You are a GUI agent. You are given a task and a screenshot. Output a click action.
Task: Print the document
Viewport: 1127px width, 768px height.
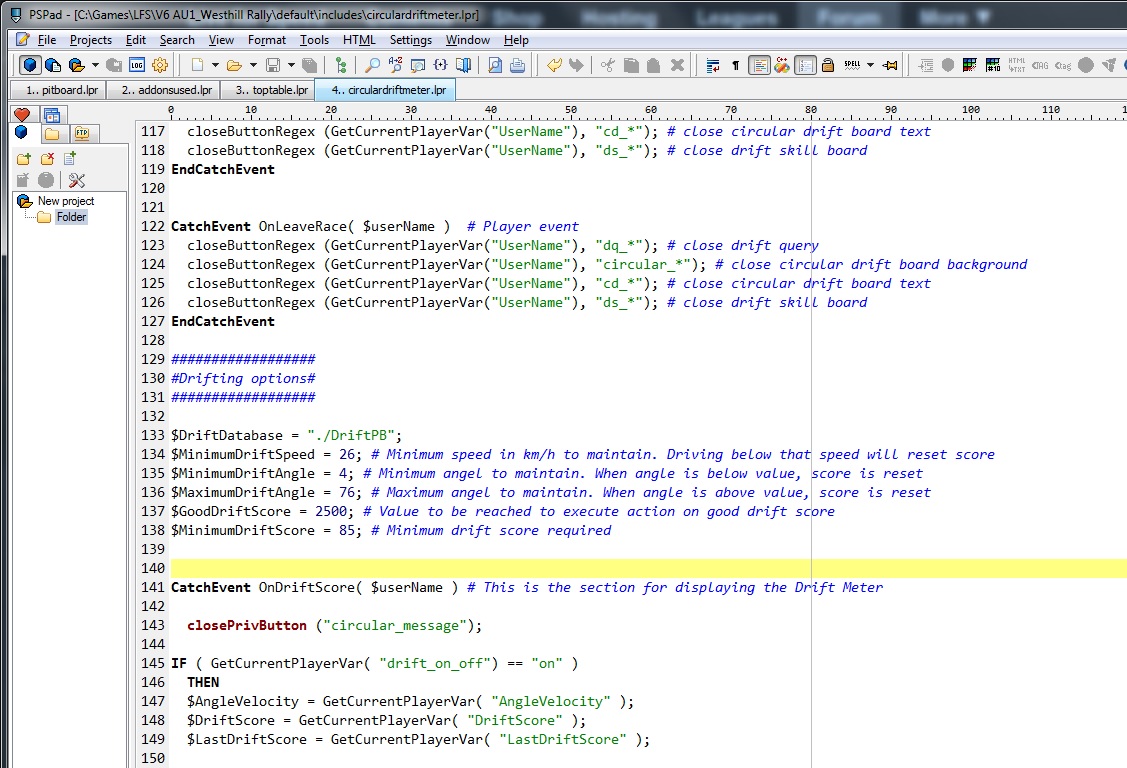(x=517, y=65)
